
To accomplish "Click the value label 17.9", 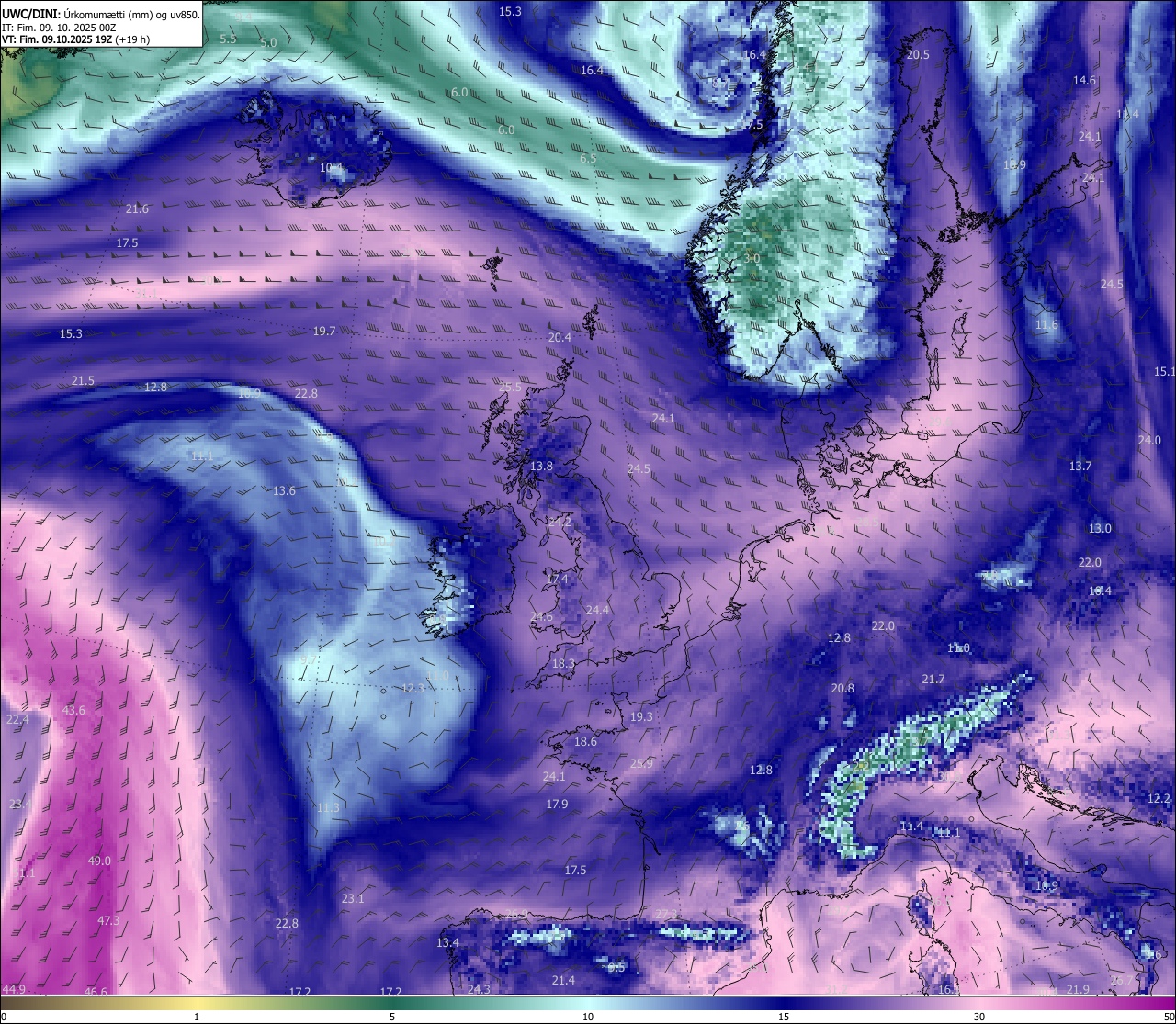I will (557, 804).
